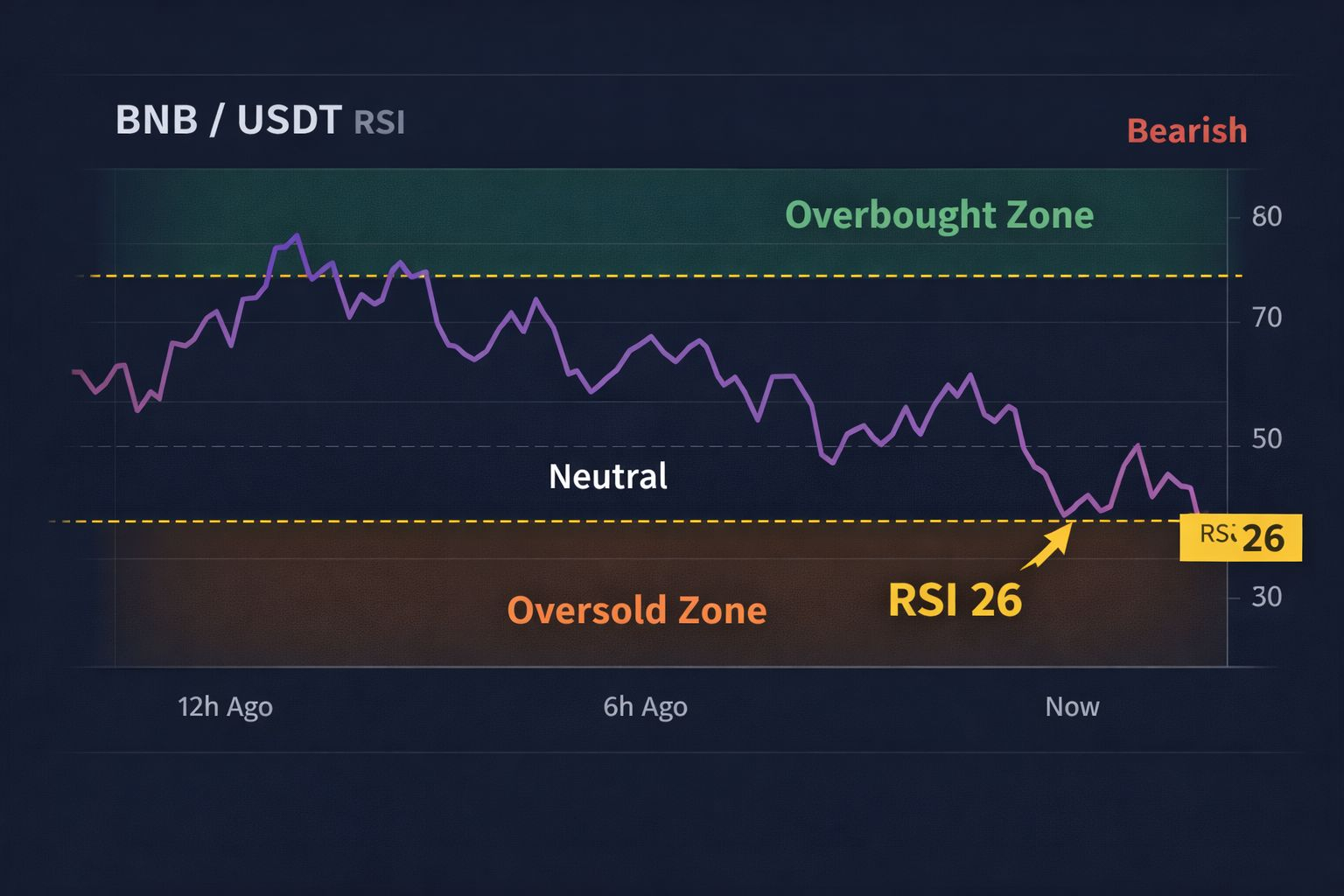Click the yellow arrow pointing at the RSI line
Viewport: 1344px width, 896px height.
pos(1047,546)
